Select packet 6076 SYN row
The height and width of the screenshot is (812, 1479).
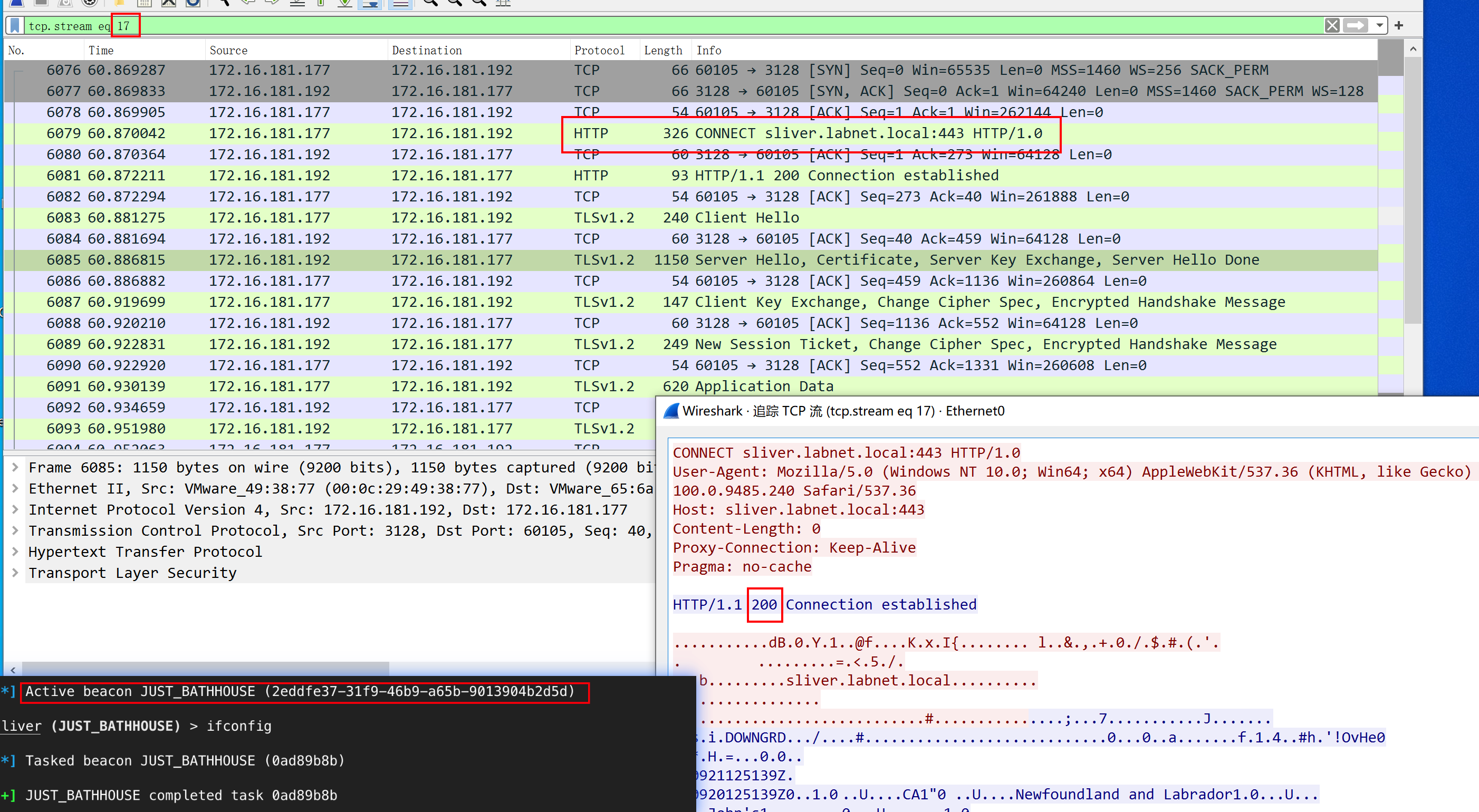tap(690, 71)
